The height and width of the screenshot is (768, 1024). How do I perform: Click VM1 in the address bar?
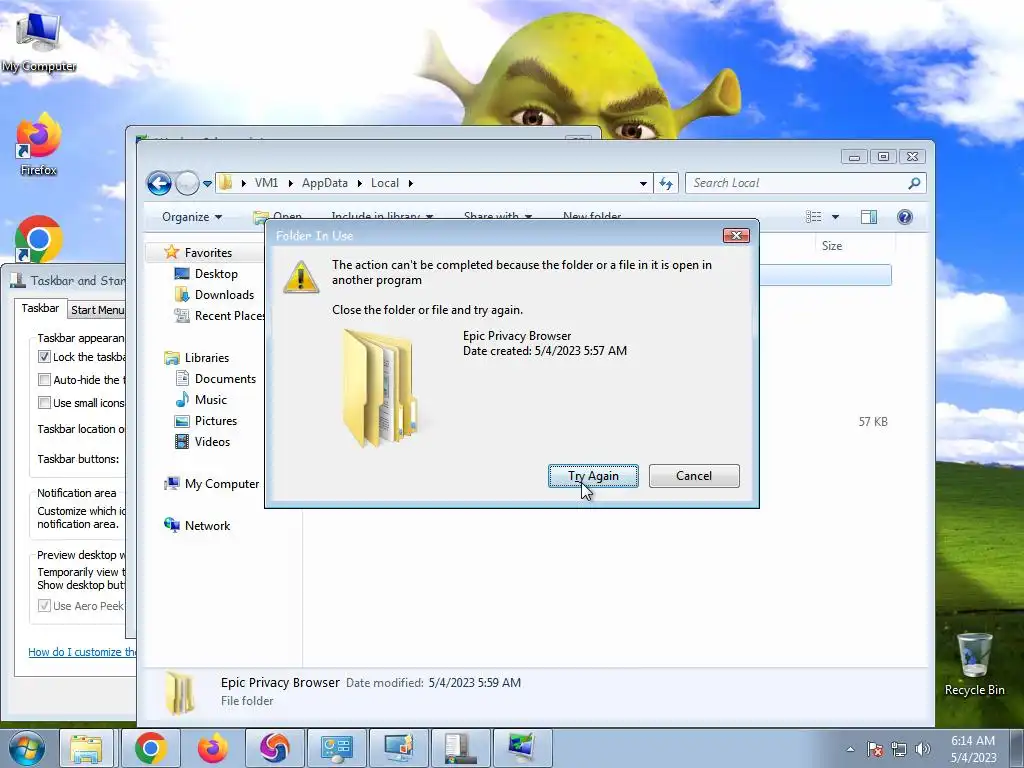pos(266,184)
